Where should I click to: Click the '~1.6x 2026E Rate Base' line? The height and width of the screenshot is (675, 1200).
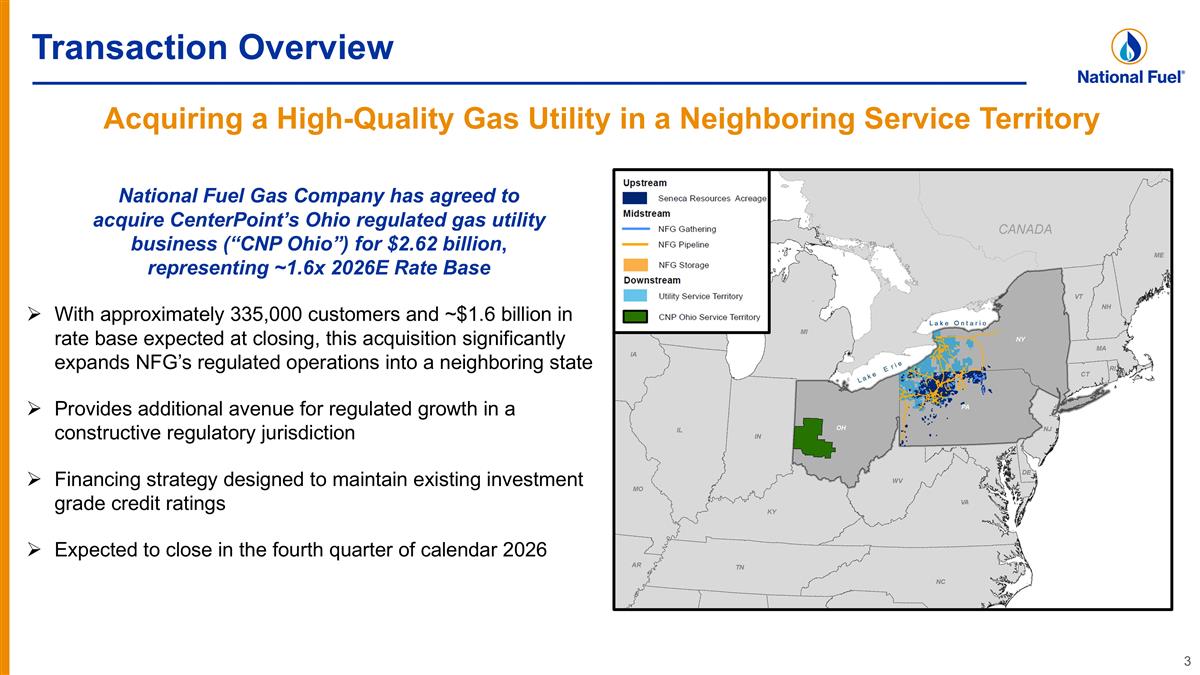(x=319, y=268)
